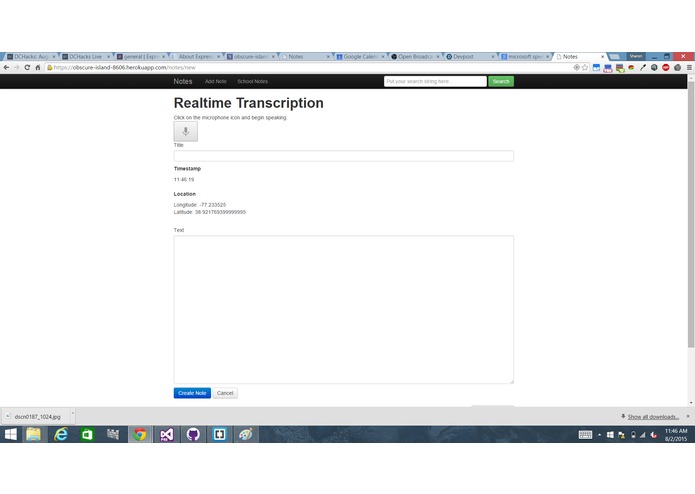Open Brackets editor from the taskbar
Image resolution: width=695 pixels, height=494 pixels.
click(x=219, y=434)
